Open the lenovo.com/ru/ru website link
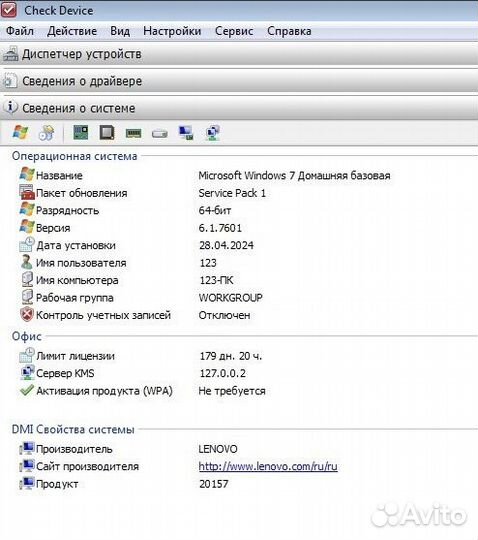This screenshot has height=540, width=478. tap(268, 466)
